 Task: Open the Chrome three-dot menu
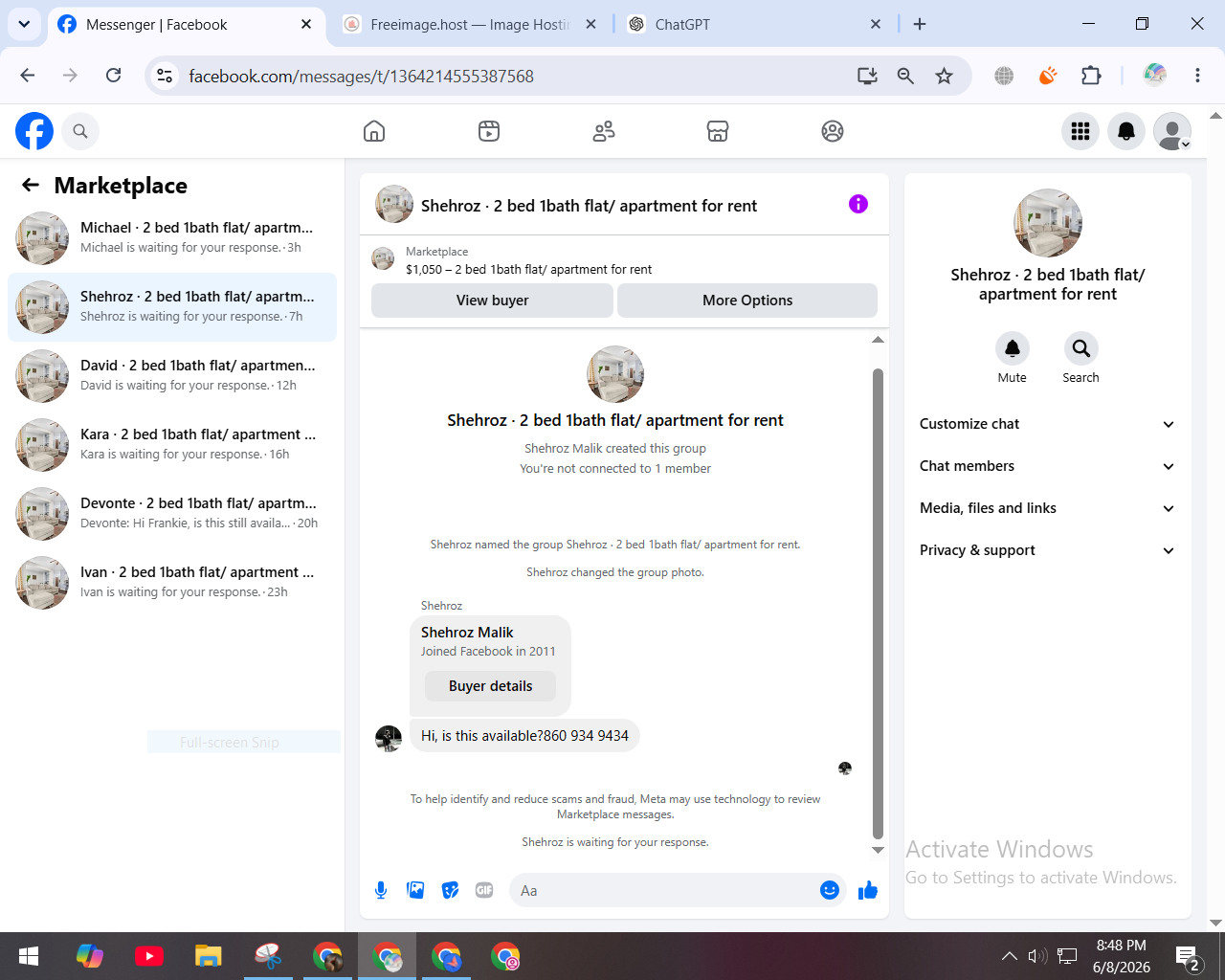tap(1197, 76)
